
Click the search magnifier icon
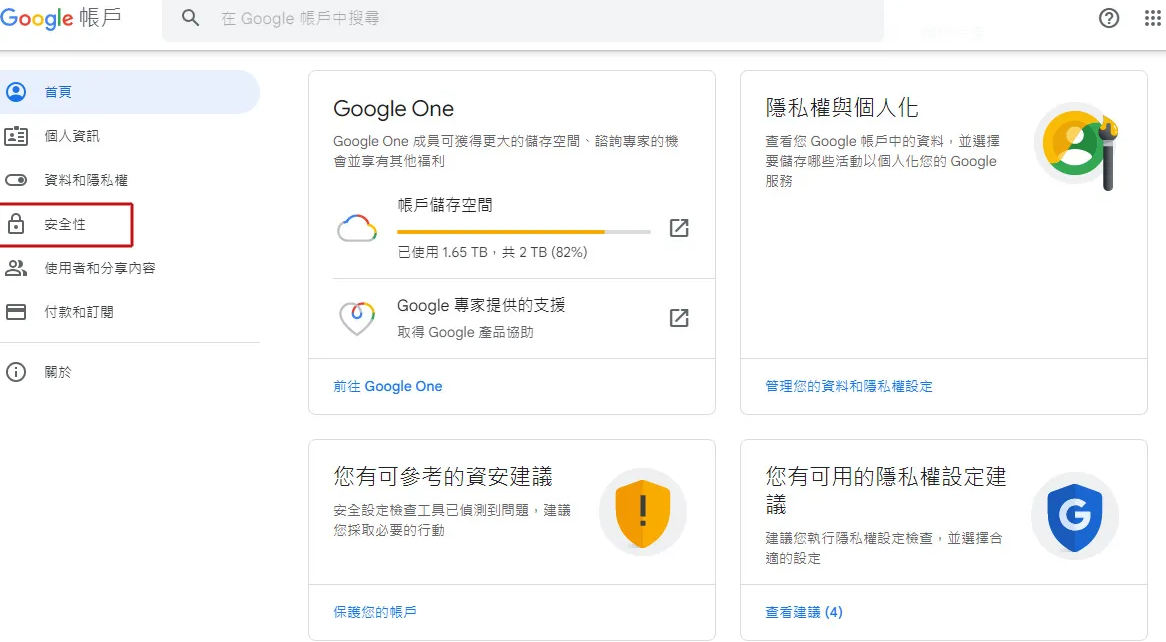190,18
